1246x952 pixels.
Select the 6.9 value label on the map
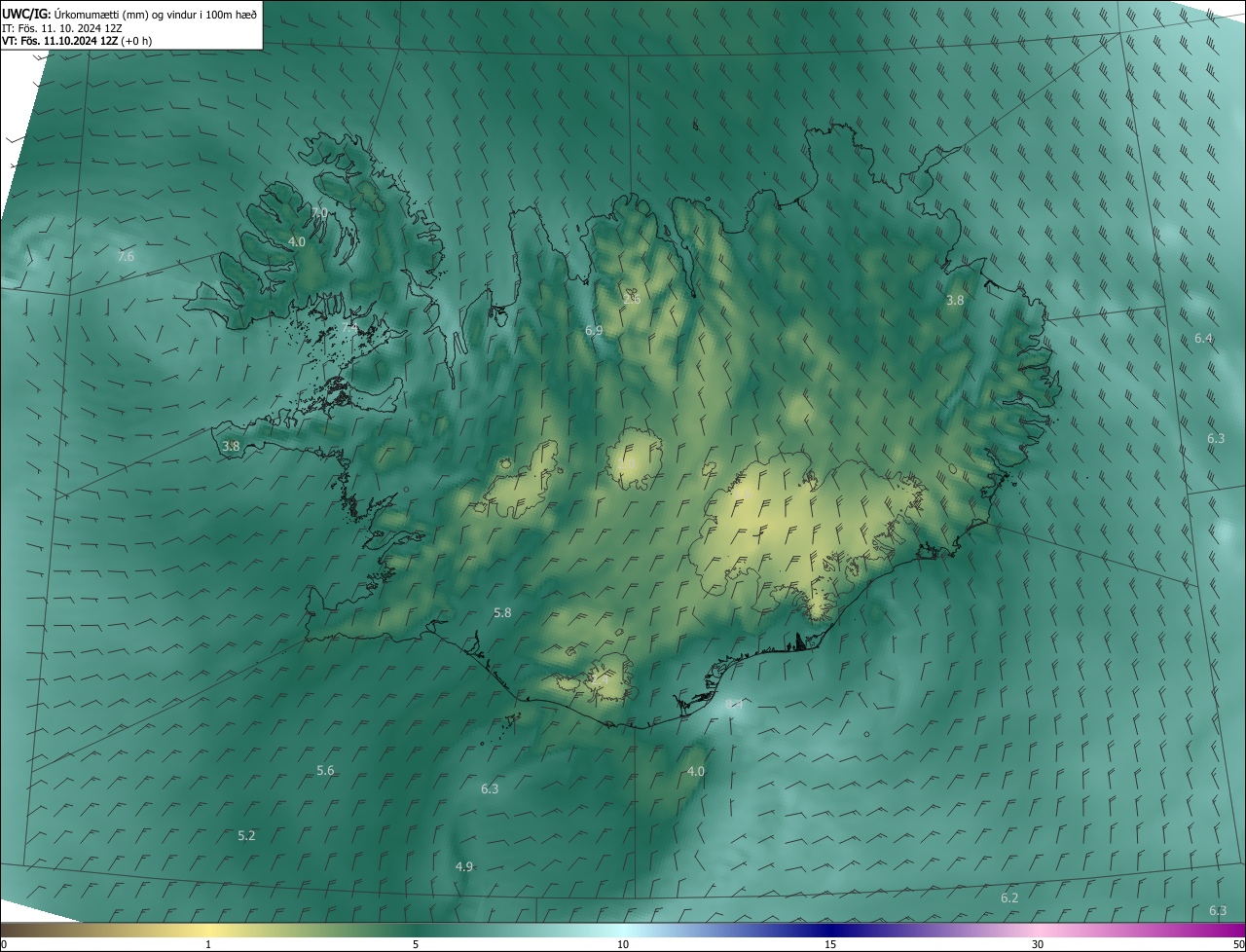tap(594, 331)
